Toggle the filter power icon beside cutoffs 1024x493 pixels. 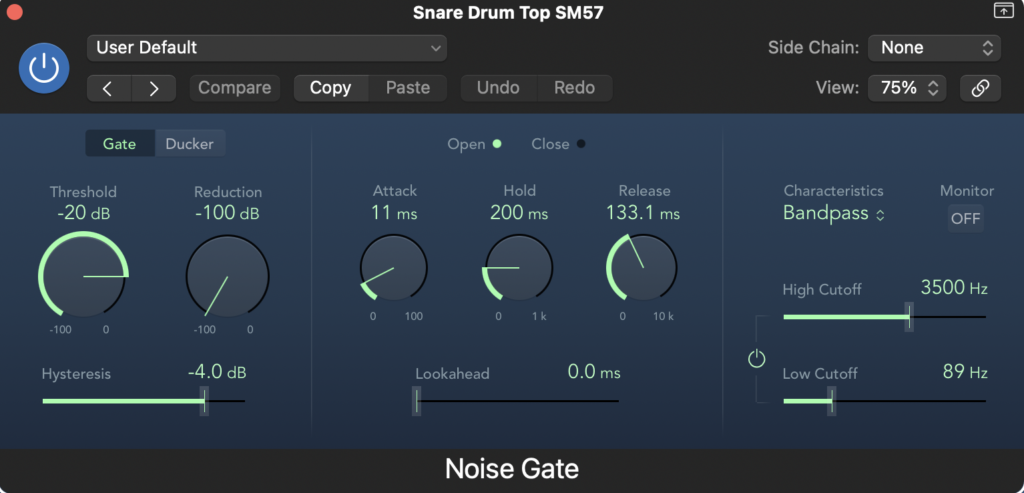tap(756, 359)
